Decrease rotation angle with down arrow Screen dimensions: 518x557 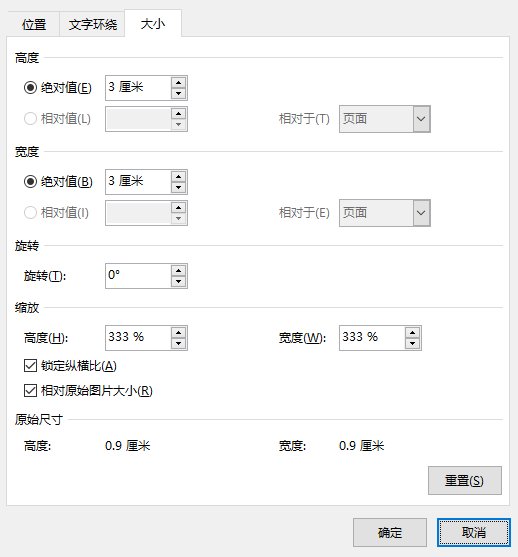click(x=178, y=281)
